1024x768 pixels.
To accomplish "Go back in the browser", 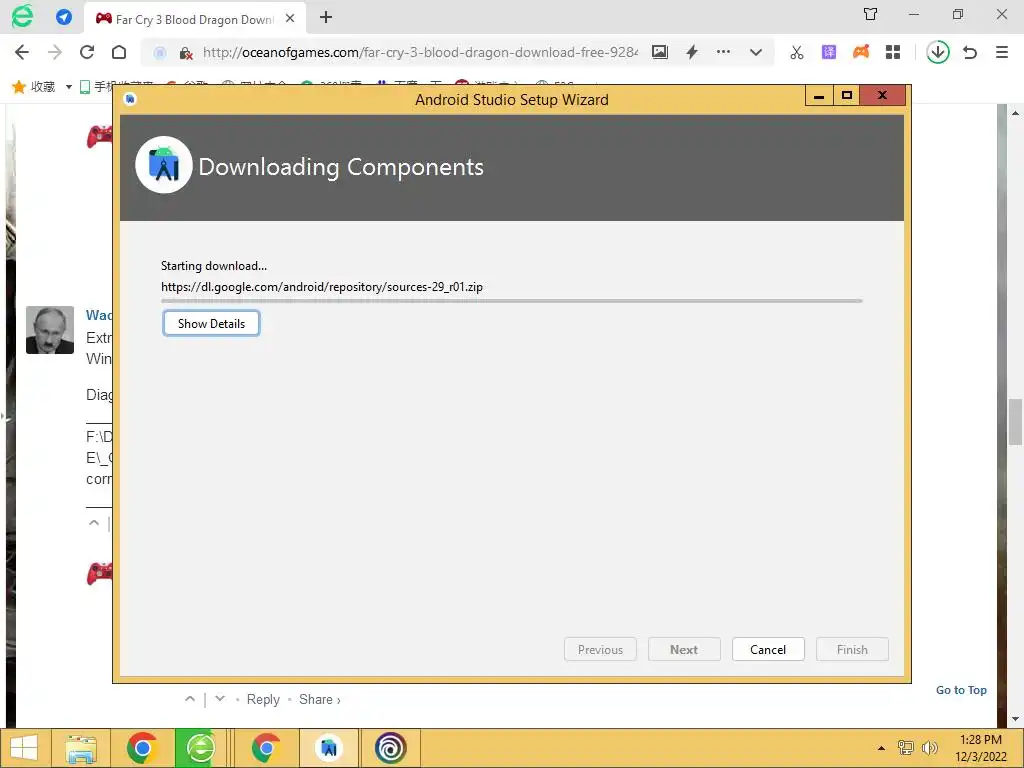I will (22, 52).
